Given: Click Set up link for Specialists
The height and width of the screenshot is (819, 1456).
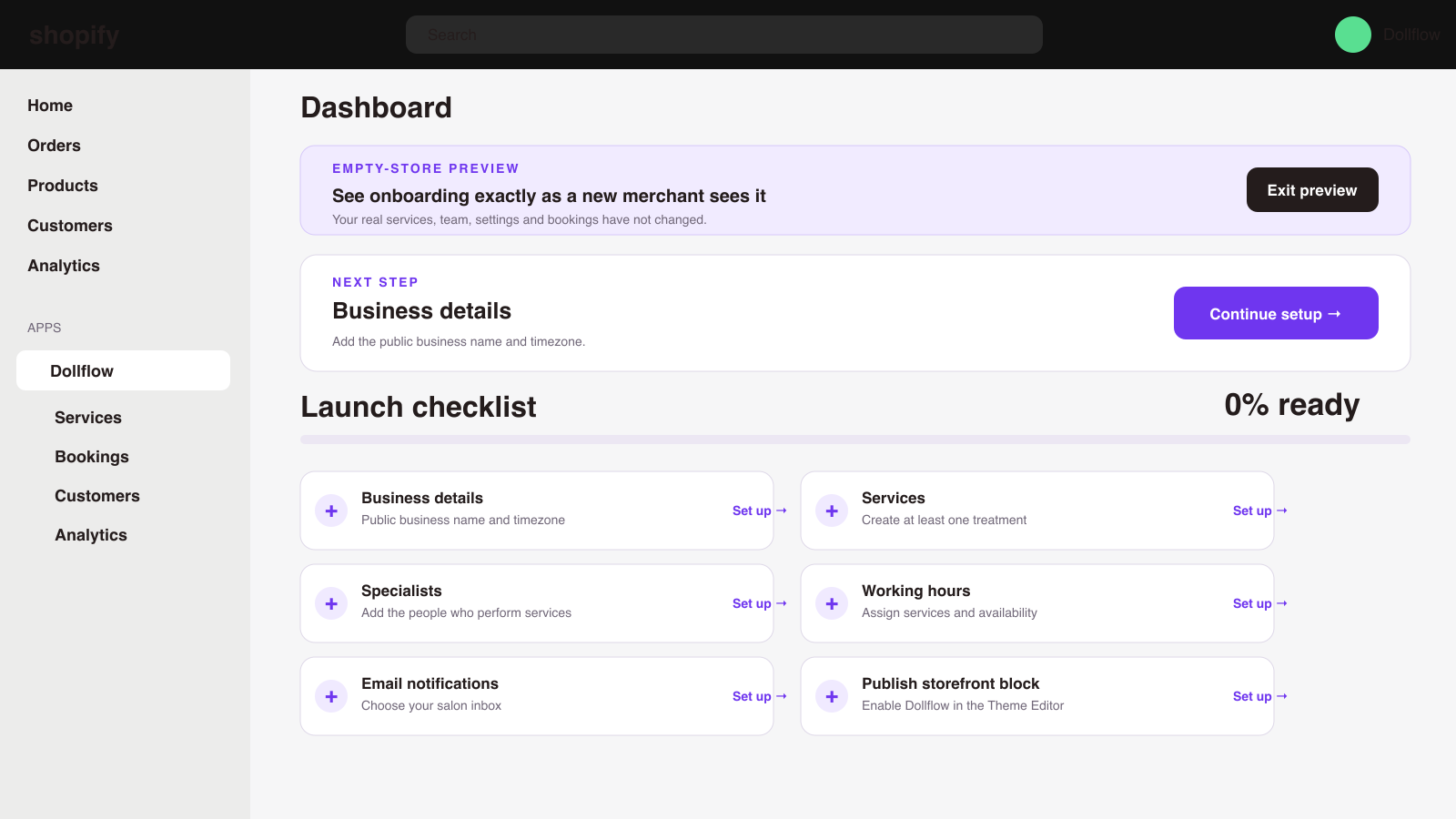Looking at the screenshot, I should tap(759, 603).
